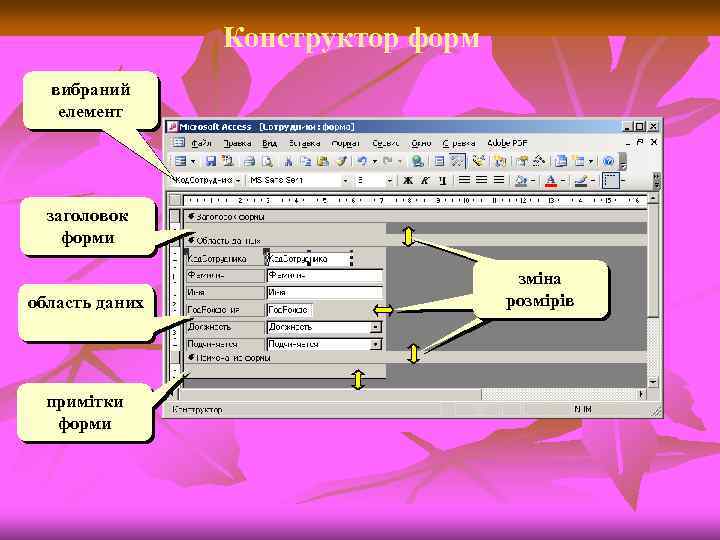Open Access Help via question mark icon

(x=608, y=161)
